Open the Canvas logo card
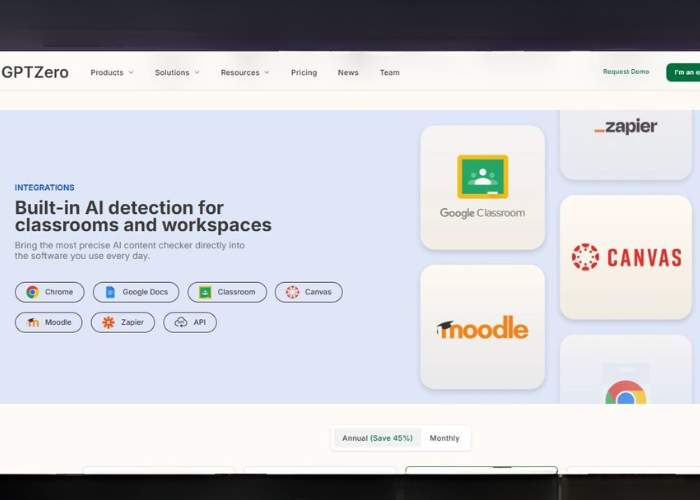This screenshot has height=500, width=700. click(x=626, y=258)
